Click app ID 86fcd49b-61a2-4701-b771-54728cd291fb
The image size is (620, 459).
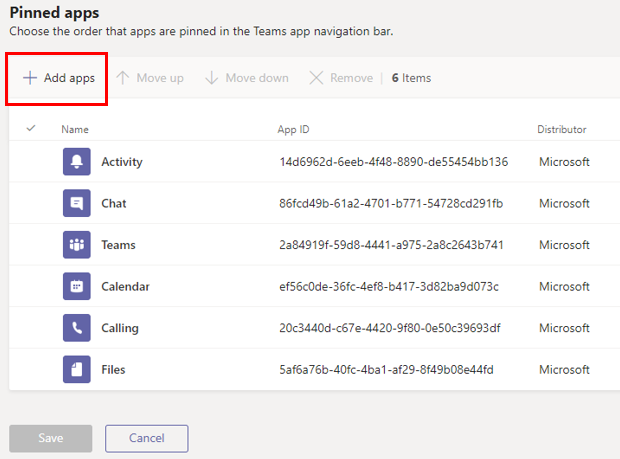click(x=391, y=203)
